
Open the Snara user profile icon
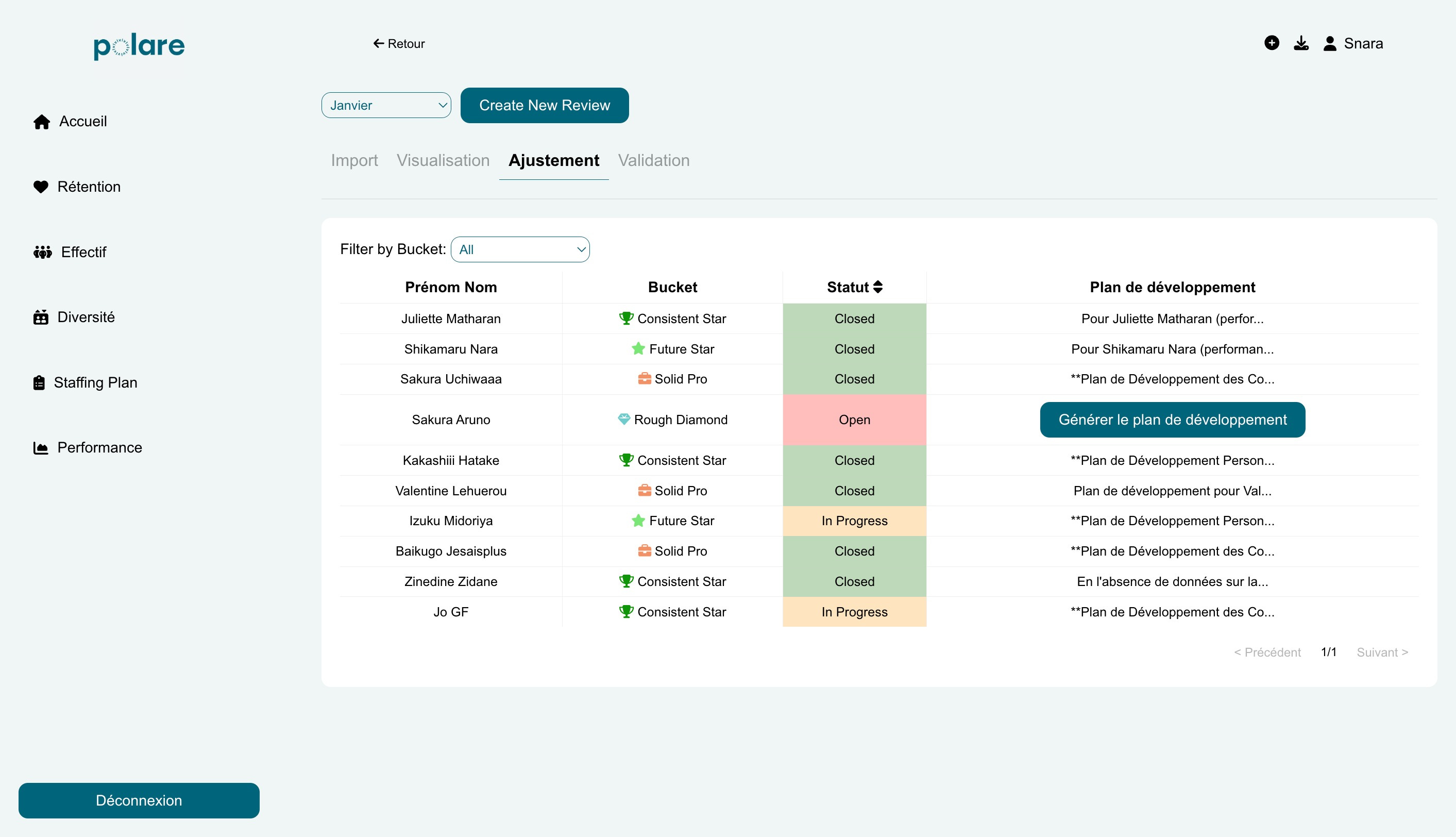click(1330, 44)
